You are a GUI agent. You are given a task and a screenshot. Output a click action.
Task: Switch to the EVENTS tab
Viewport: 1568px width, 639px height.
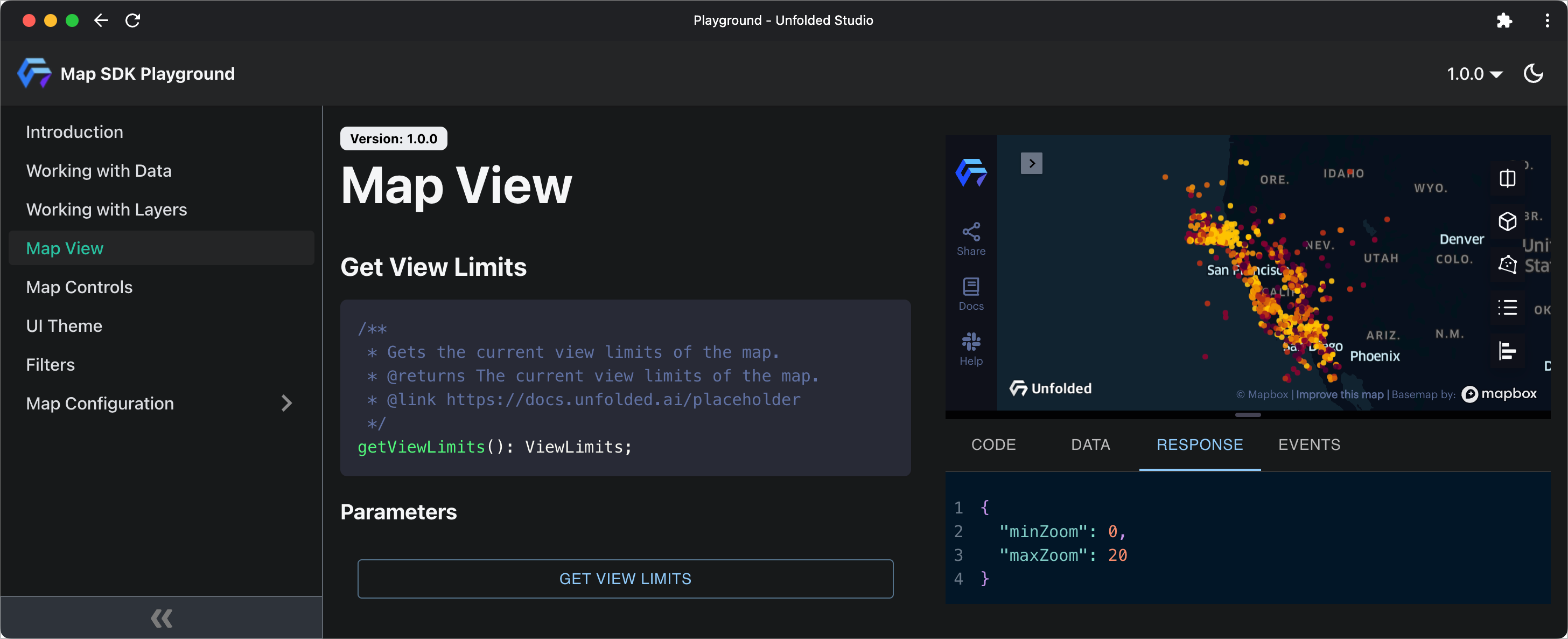[1308, 444]
